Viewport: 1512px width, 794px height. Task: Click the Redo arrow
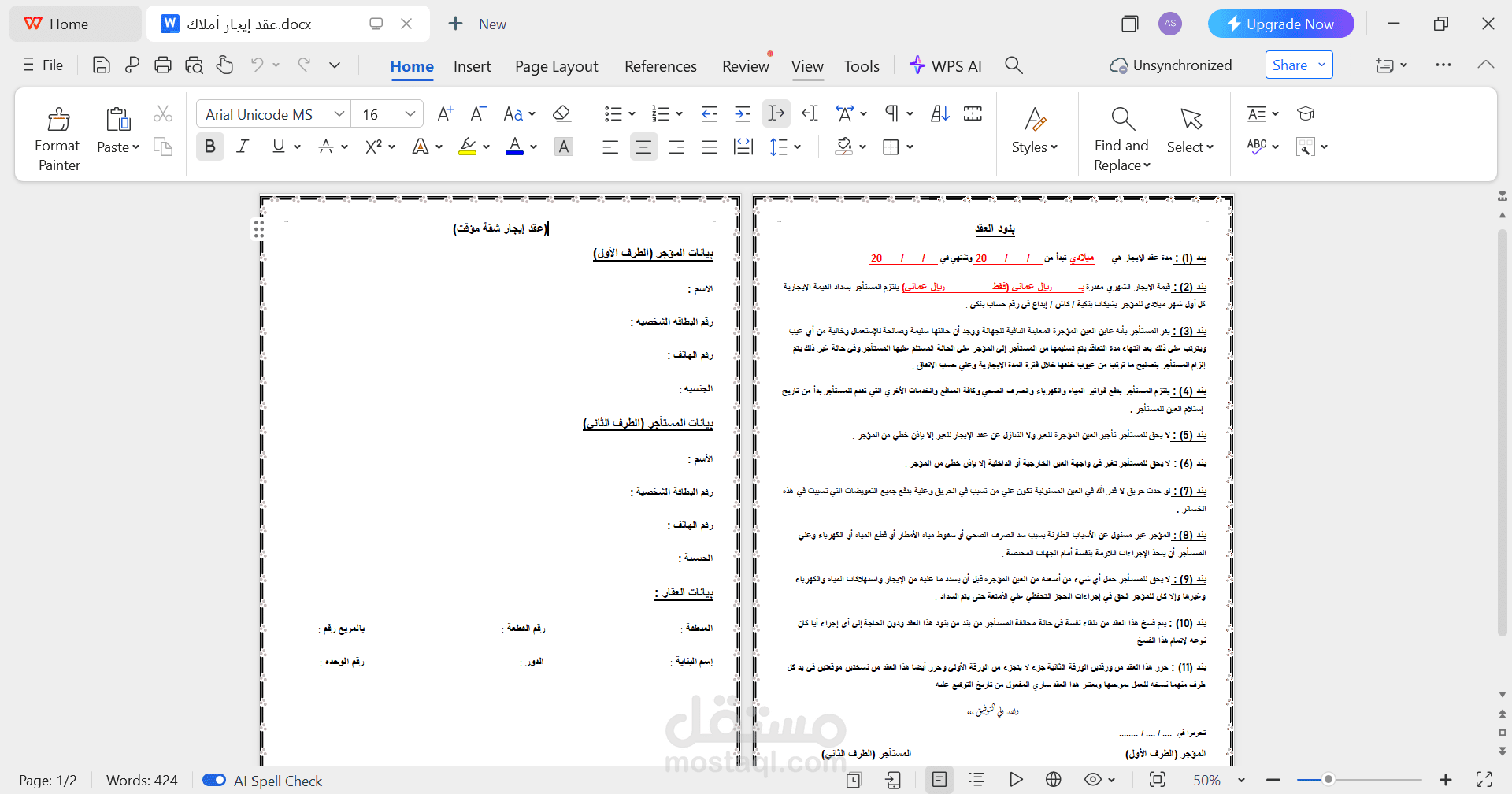[x=304, y=65]
